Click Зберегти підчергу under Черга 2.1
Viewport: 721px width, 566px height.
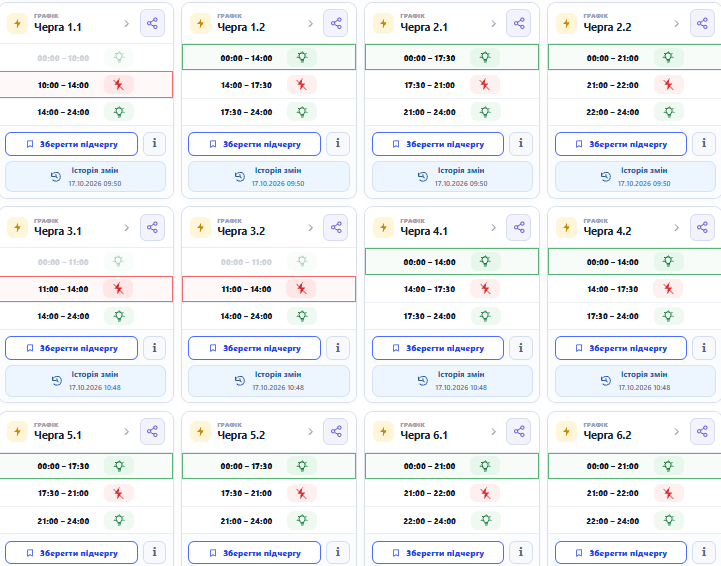[438, 144]
